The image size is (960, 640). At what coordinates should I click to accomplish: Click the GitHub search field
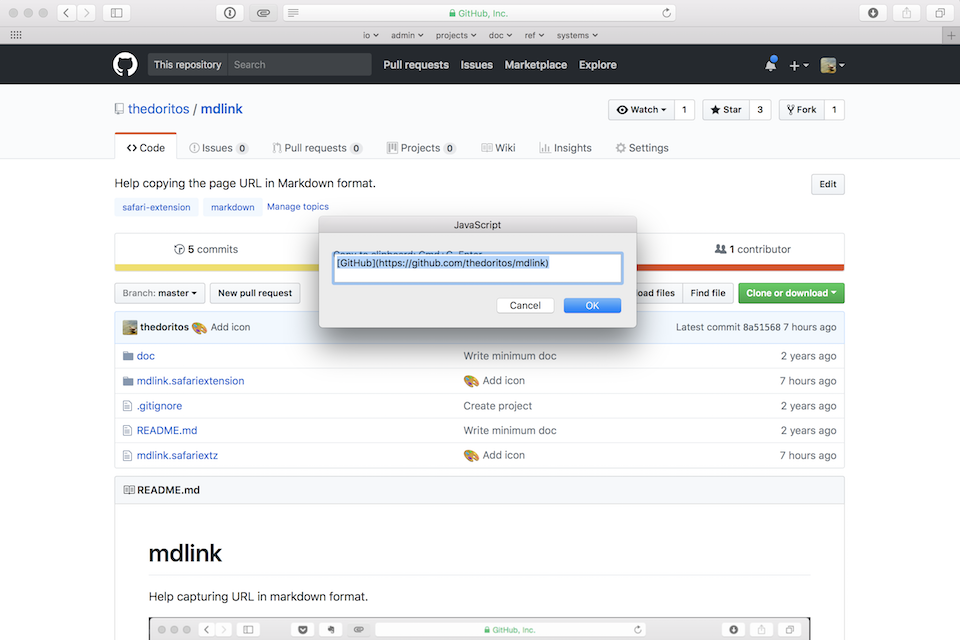point(299,64)
